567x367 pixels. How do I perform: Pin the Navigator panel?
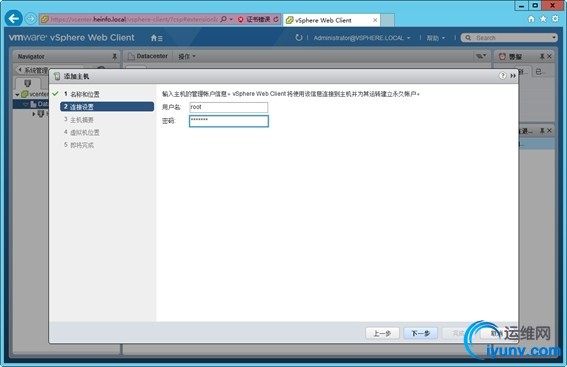tap(114, 56)
